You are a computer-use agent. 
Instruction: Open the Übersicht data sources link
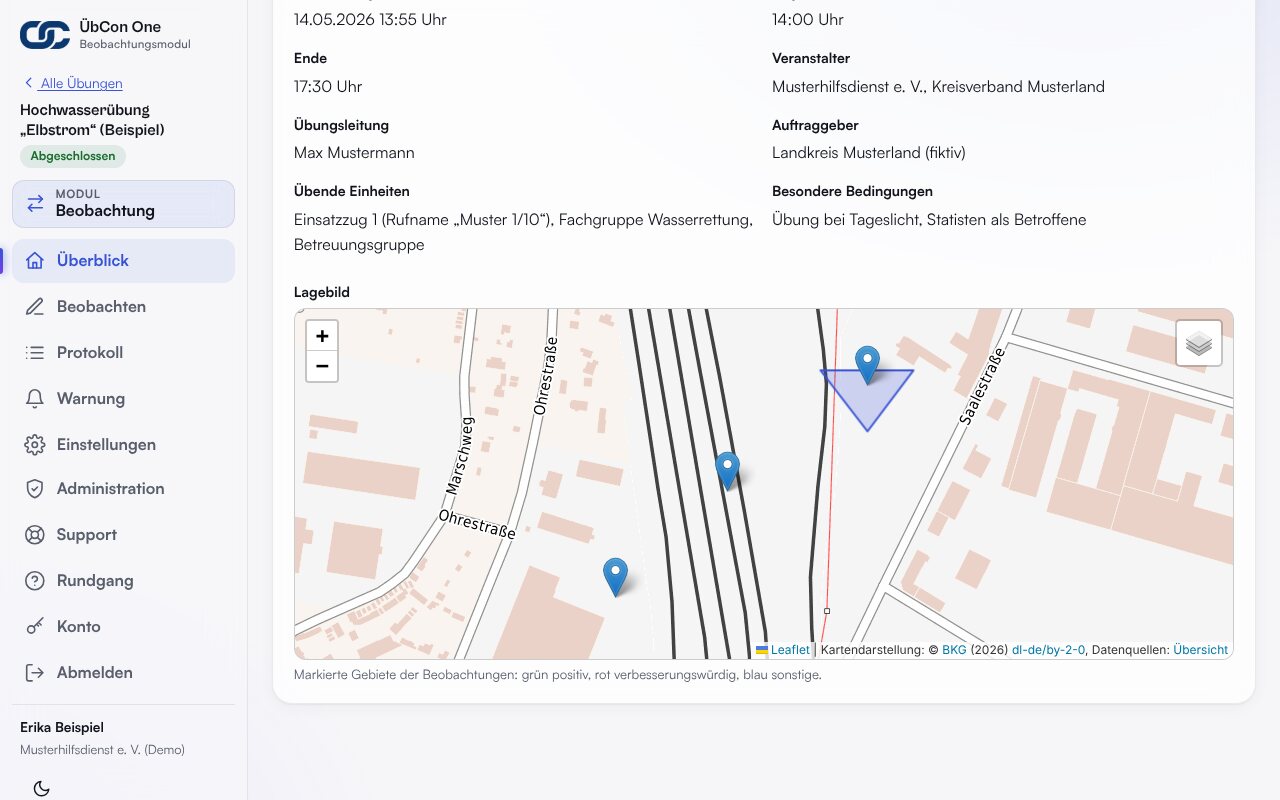click(1200, 650)
